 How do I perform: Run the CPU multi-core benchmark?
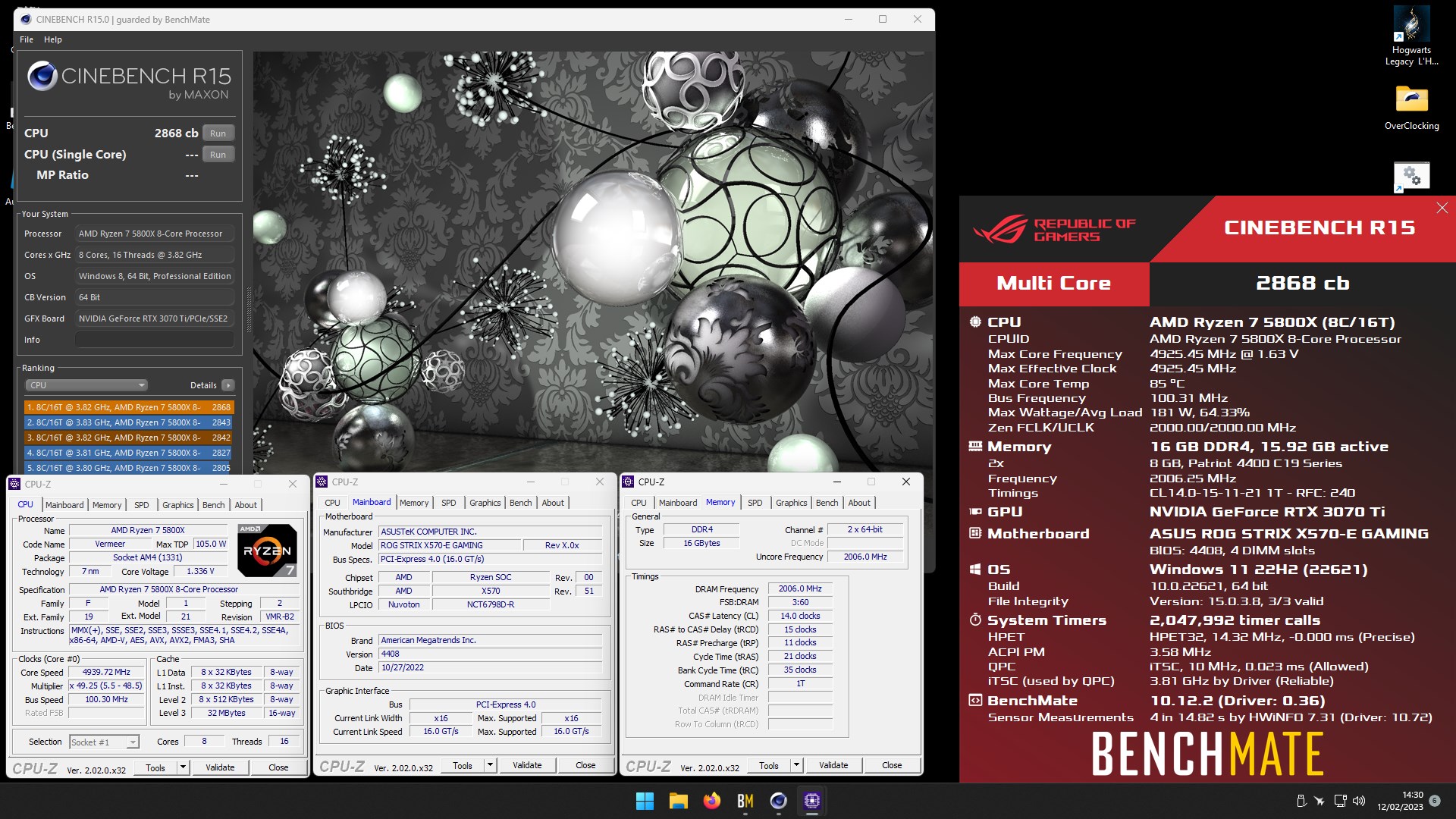click(x=218, y=133)
